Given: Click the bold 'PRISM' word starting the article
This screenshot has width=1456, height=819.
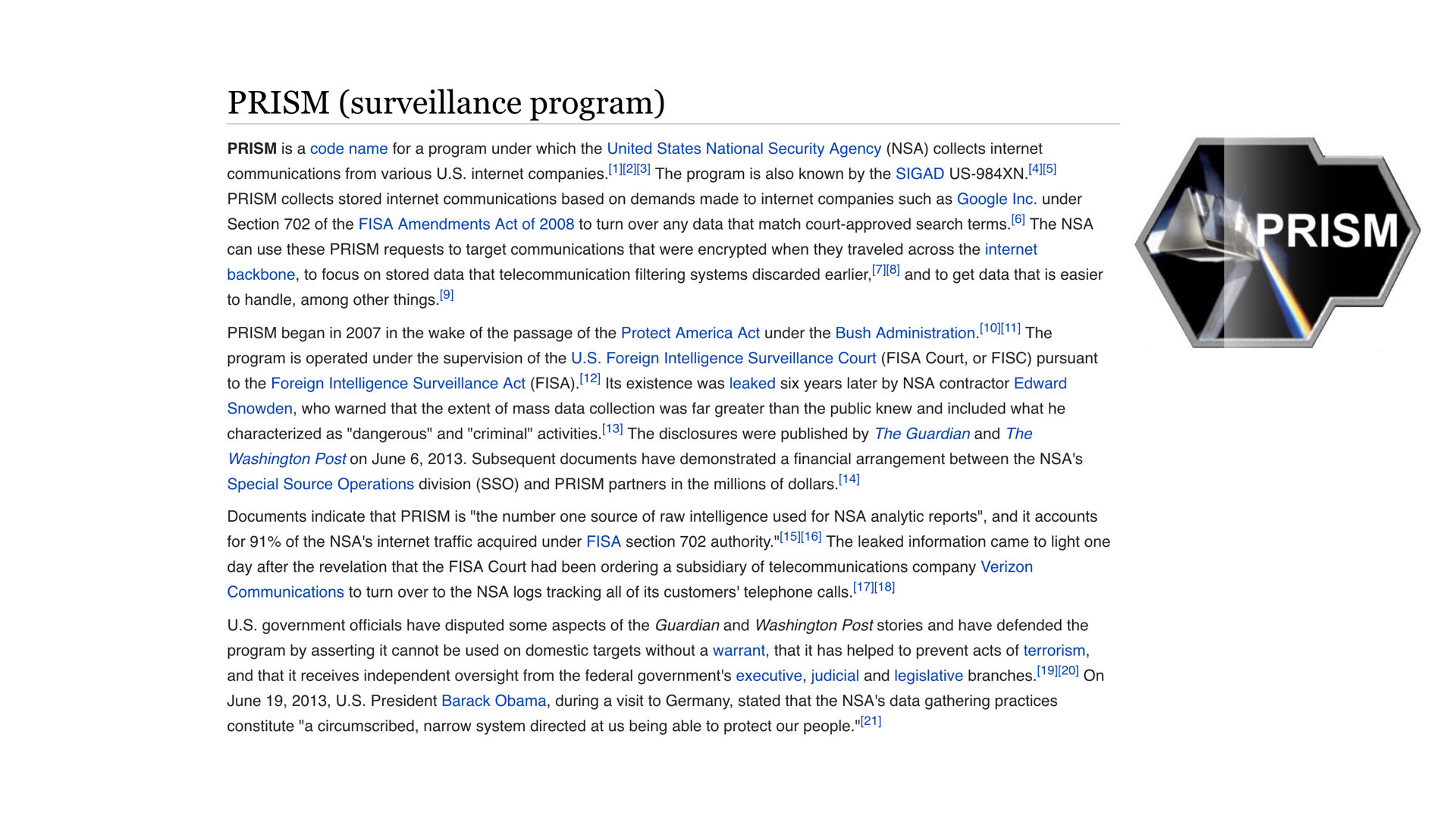Looking at the screenshot, I should 252,149.
